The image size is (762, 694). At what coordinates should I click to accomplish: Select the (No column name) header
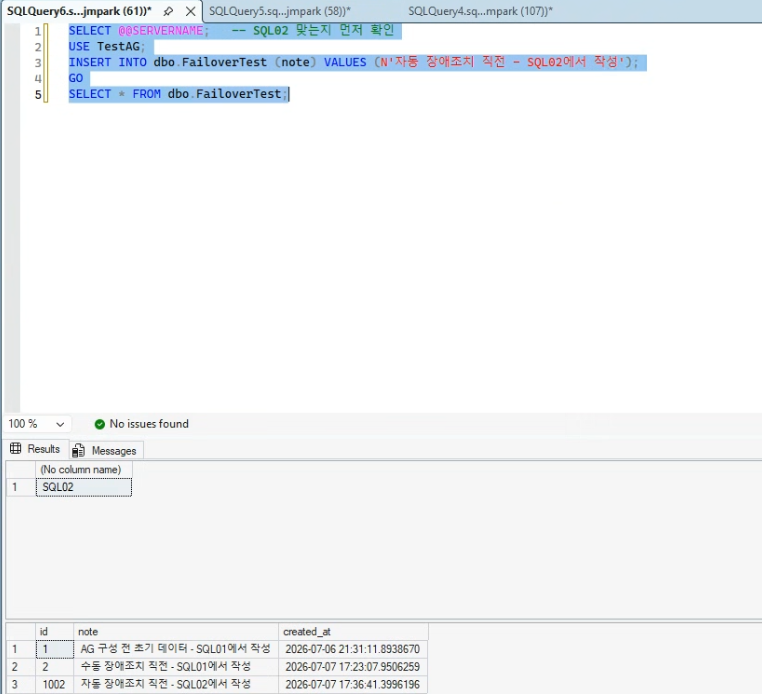(84, 470)
